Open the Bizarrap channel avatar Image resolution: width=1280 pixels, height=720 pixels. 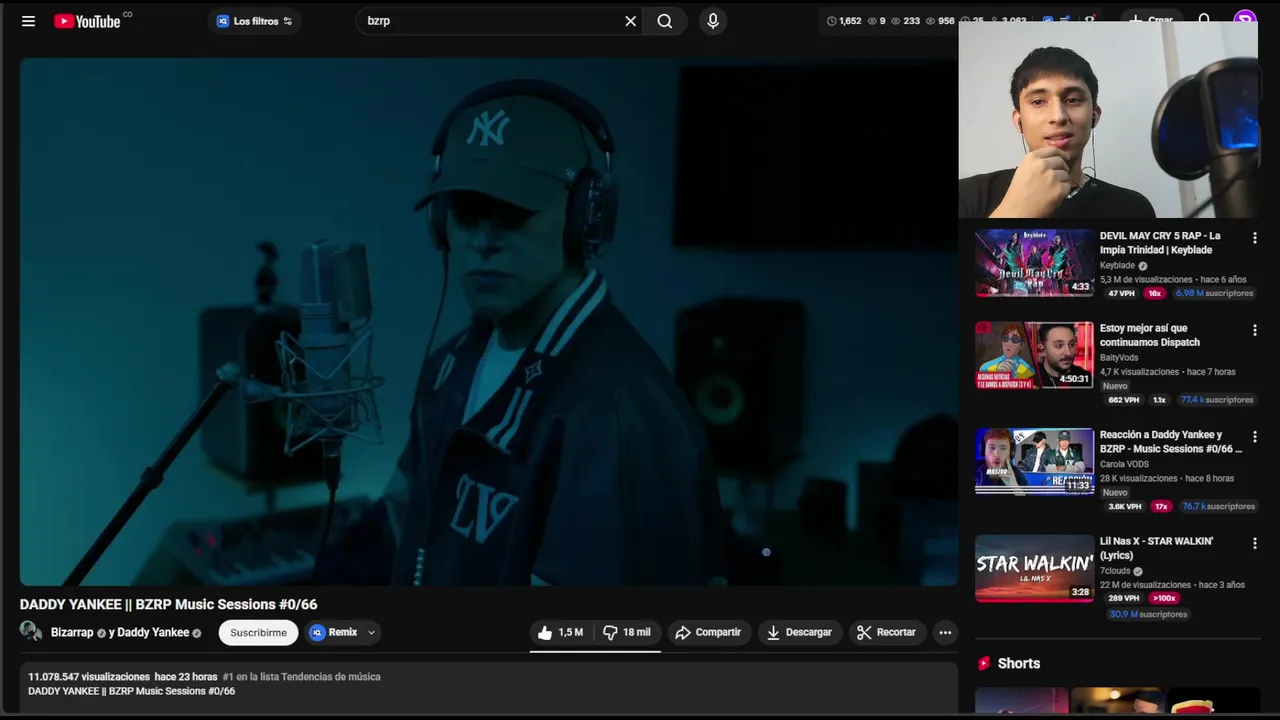(x=31, y=631)
